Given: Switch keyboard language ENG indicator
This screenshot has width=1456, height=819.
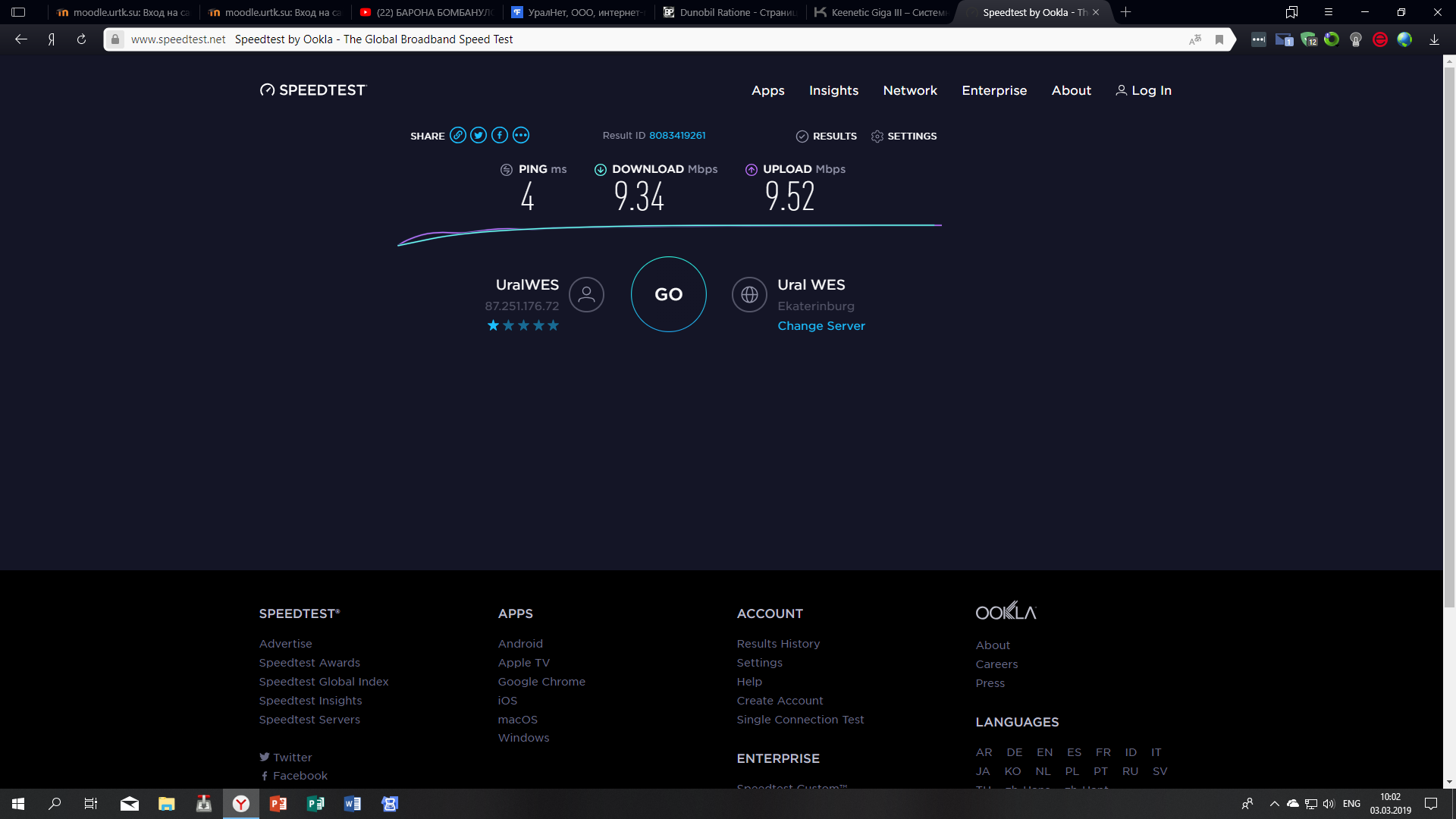Looking at the screenshot, I should click(1351, 804).
